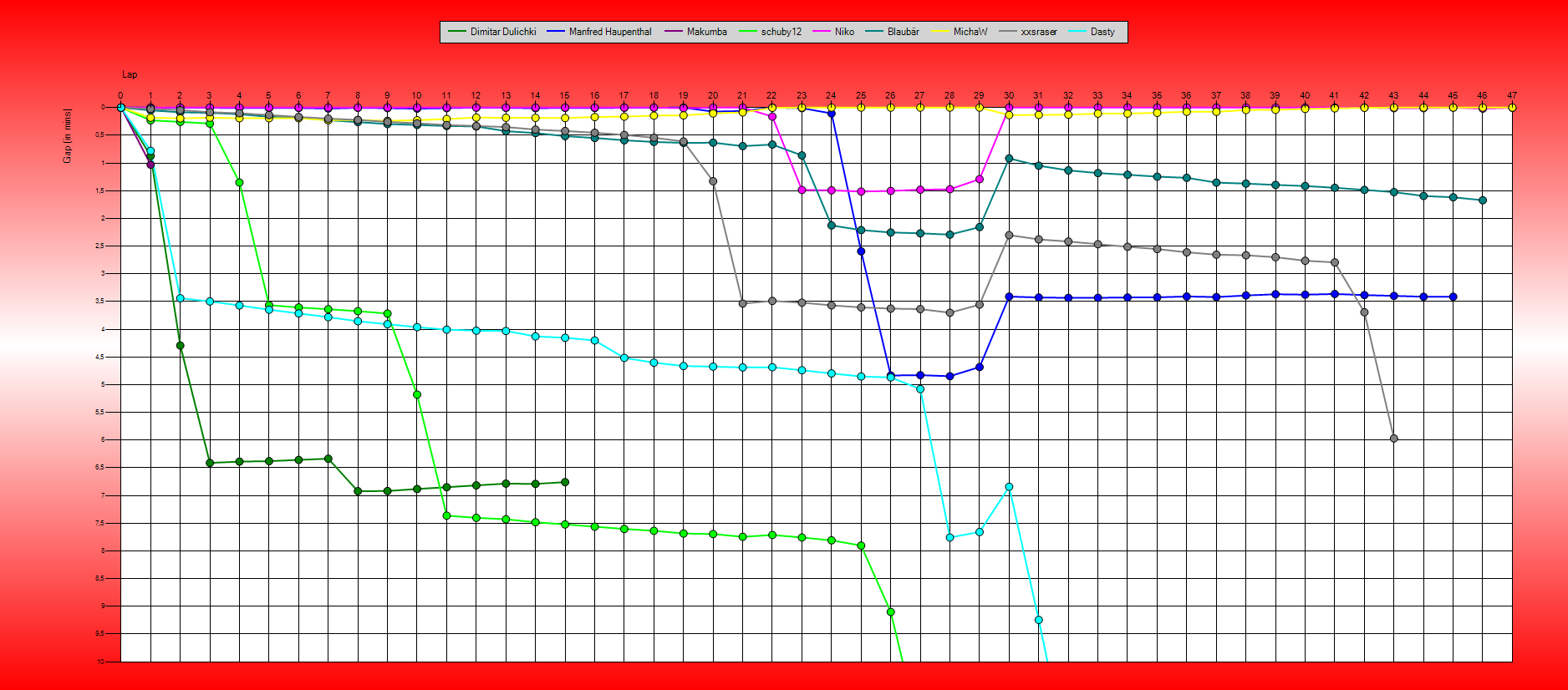The height and width of the screenshot is (690, 1568).
Task: Click Manfred Haupenthal's data point at lap 25
Action: (861, 251)
